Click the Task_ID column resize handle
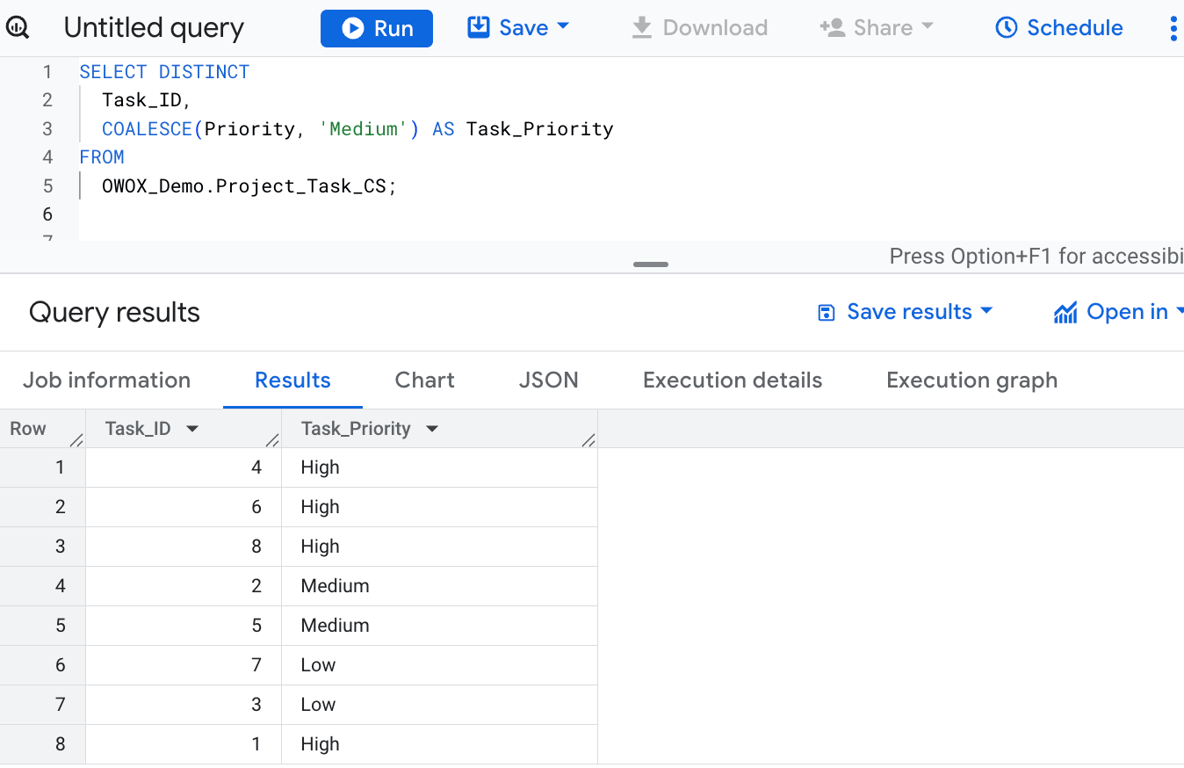1184x768 pixels. point(273,440)
